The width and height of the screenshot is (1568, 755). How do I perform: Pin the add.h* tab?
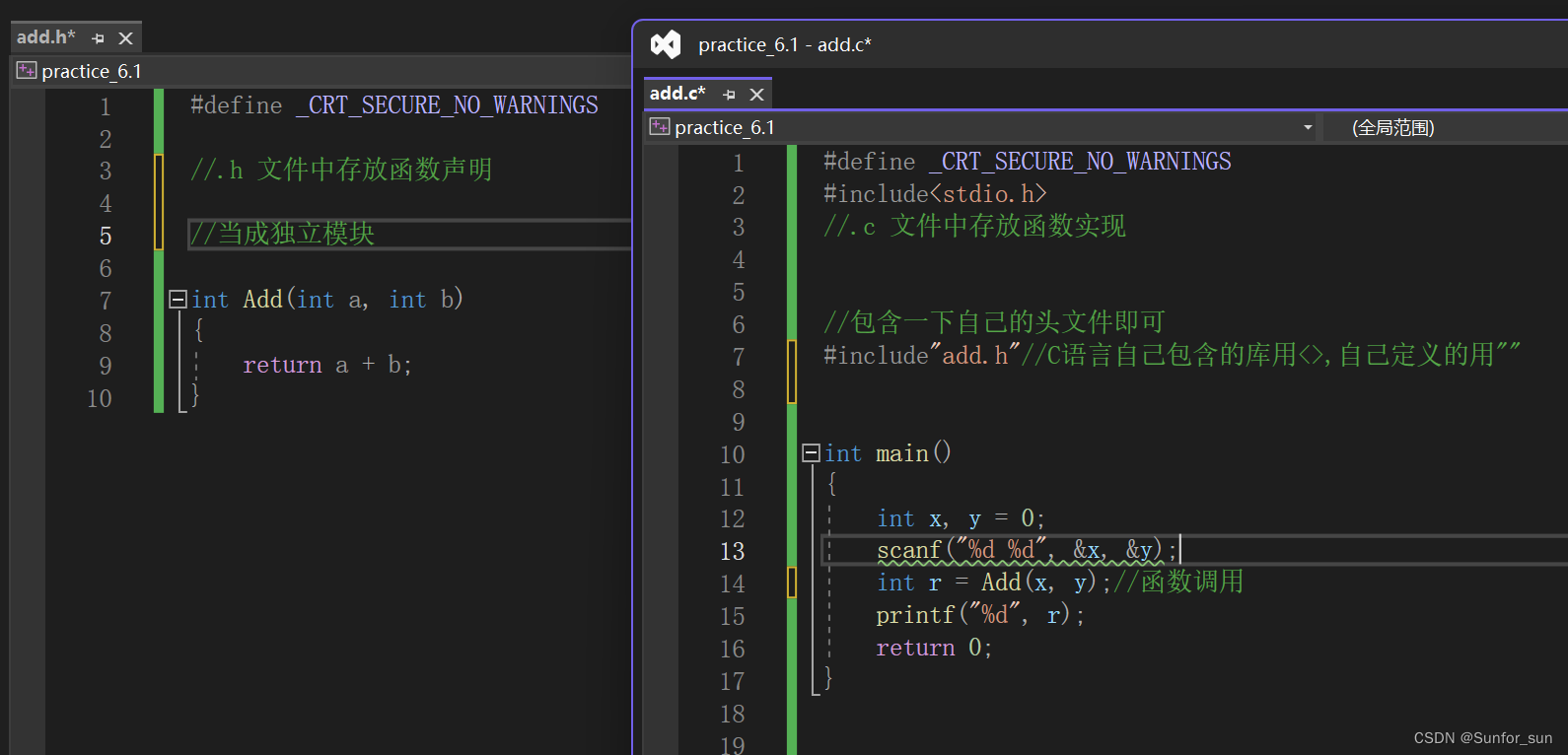[x=98, y=38]
